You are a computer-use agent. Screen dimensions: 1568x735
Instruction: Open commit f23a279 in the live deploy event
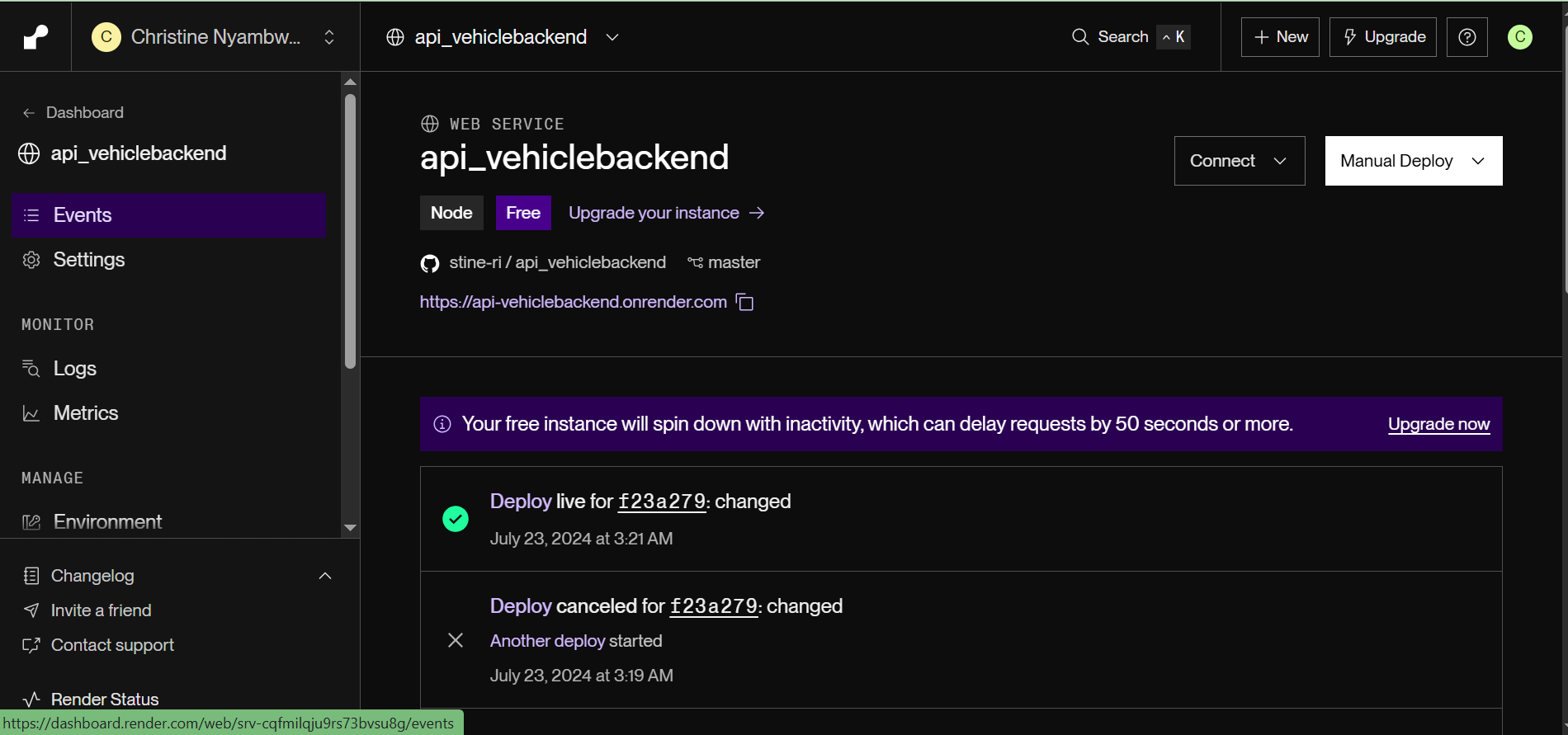click(662, 502)
